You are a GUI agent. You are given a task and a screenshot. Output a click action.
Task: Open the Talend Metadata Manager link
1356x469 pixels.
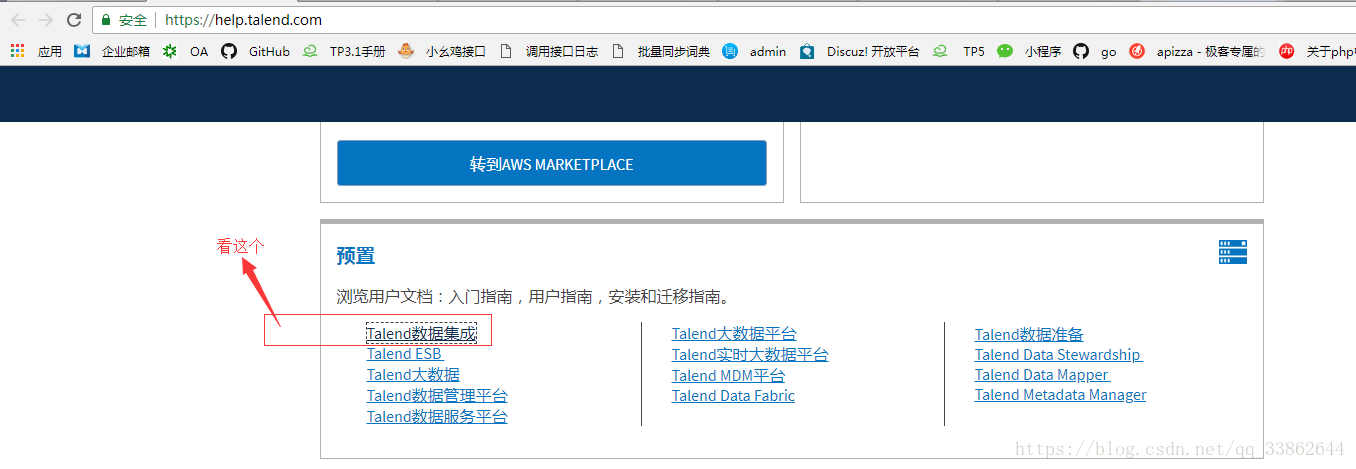[x=1061, y=395]
